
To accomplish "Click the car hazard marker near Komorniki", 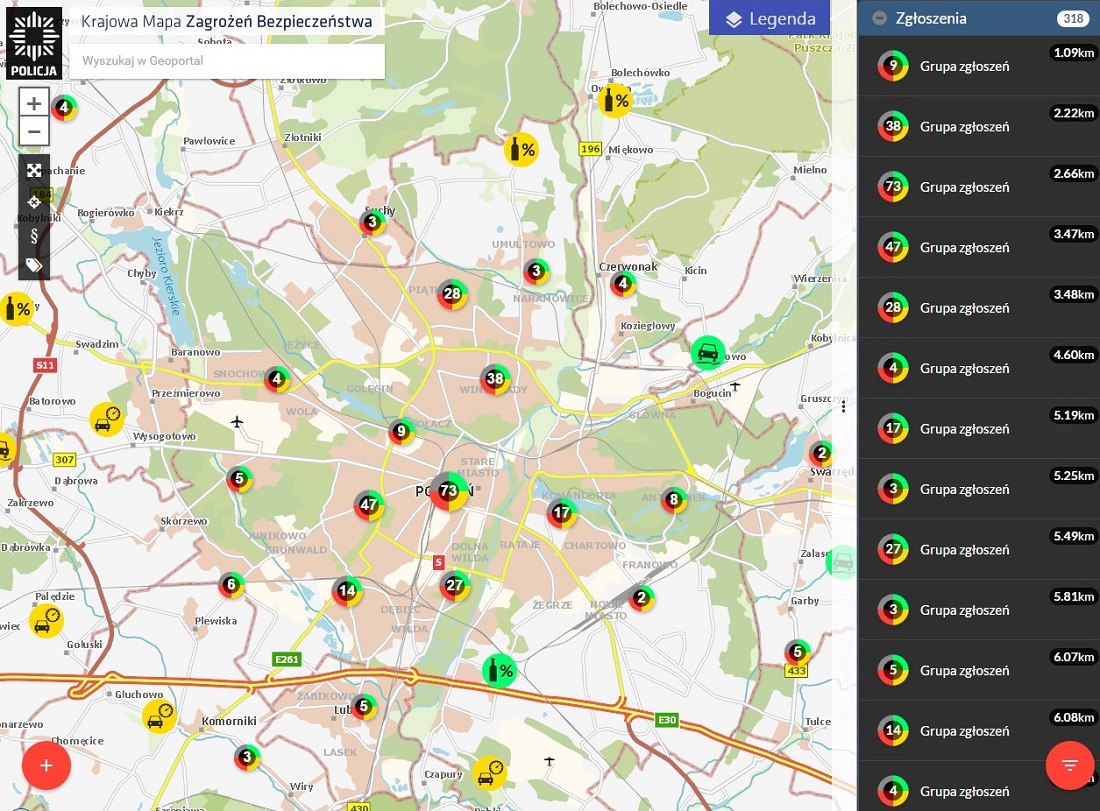I will [158, 716].
